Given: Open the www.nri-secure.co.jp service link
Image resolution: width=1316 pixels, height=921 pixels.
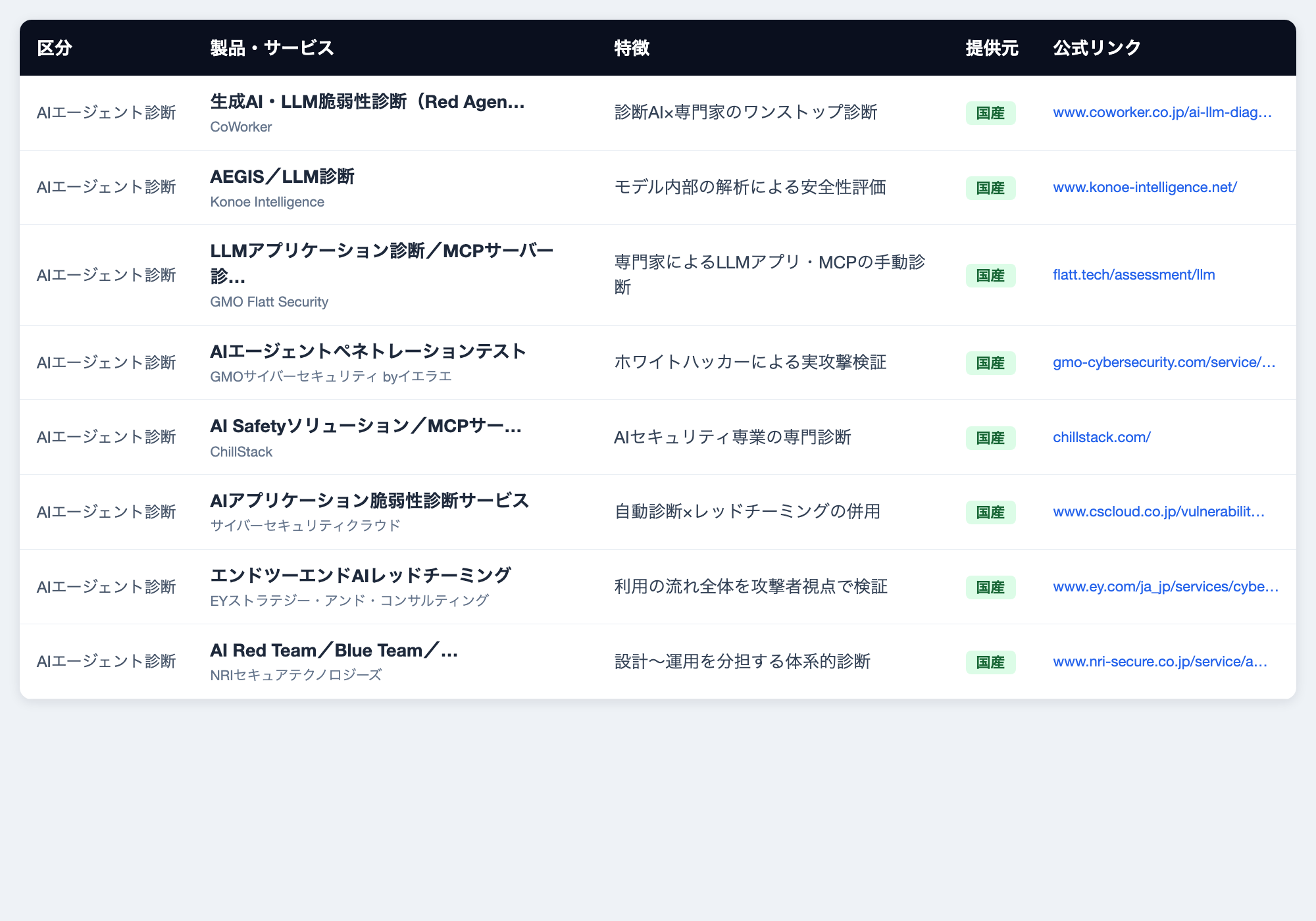Looking at the screenshot, I should tap(1160, 662).
